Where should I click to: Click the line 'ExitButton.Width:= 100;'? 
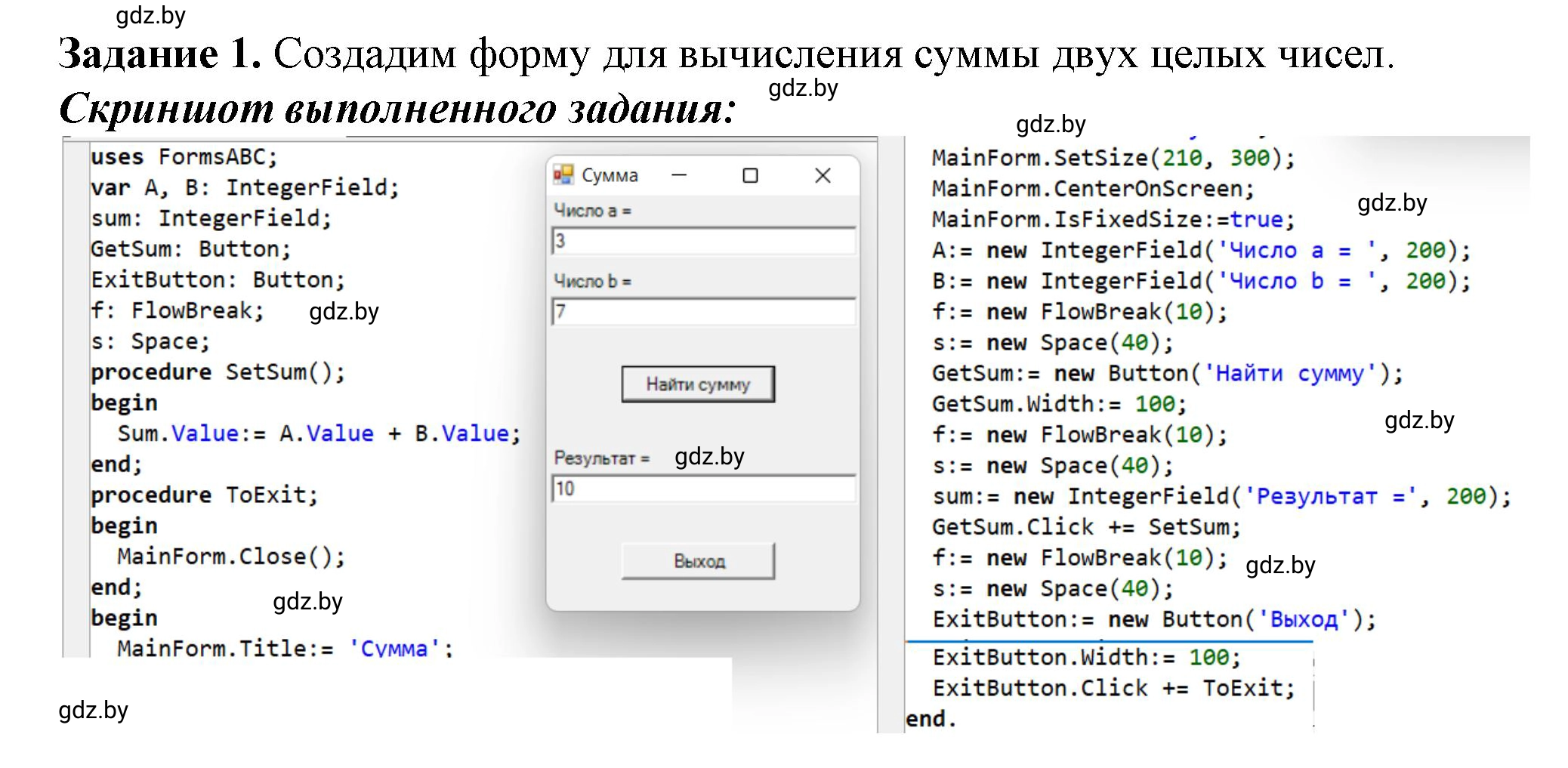point(1086,658)
